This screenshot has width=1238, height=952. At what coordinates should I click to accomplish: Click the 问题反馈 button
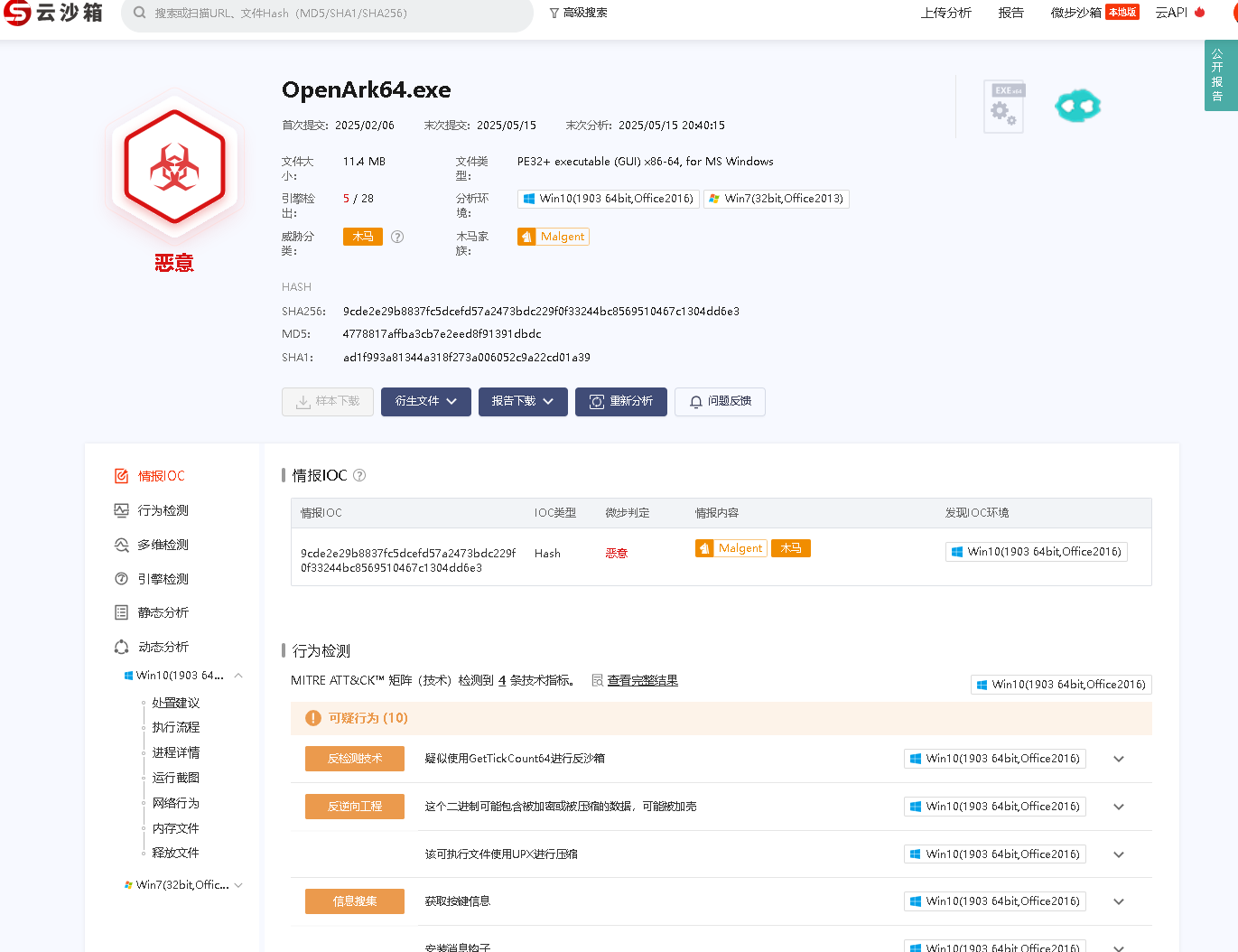coord(721,402)
